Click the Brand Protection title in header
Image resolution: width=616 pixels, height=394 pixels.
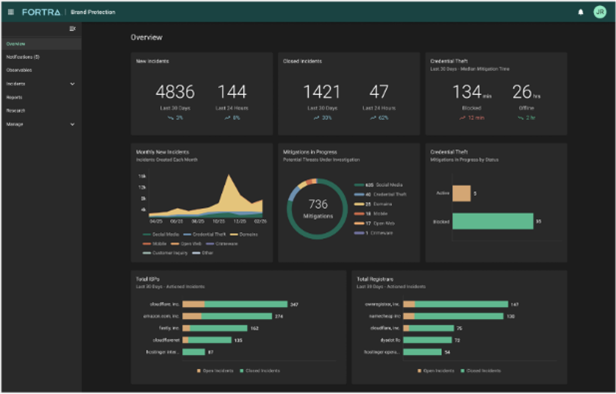click(93, 12)
